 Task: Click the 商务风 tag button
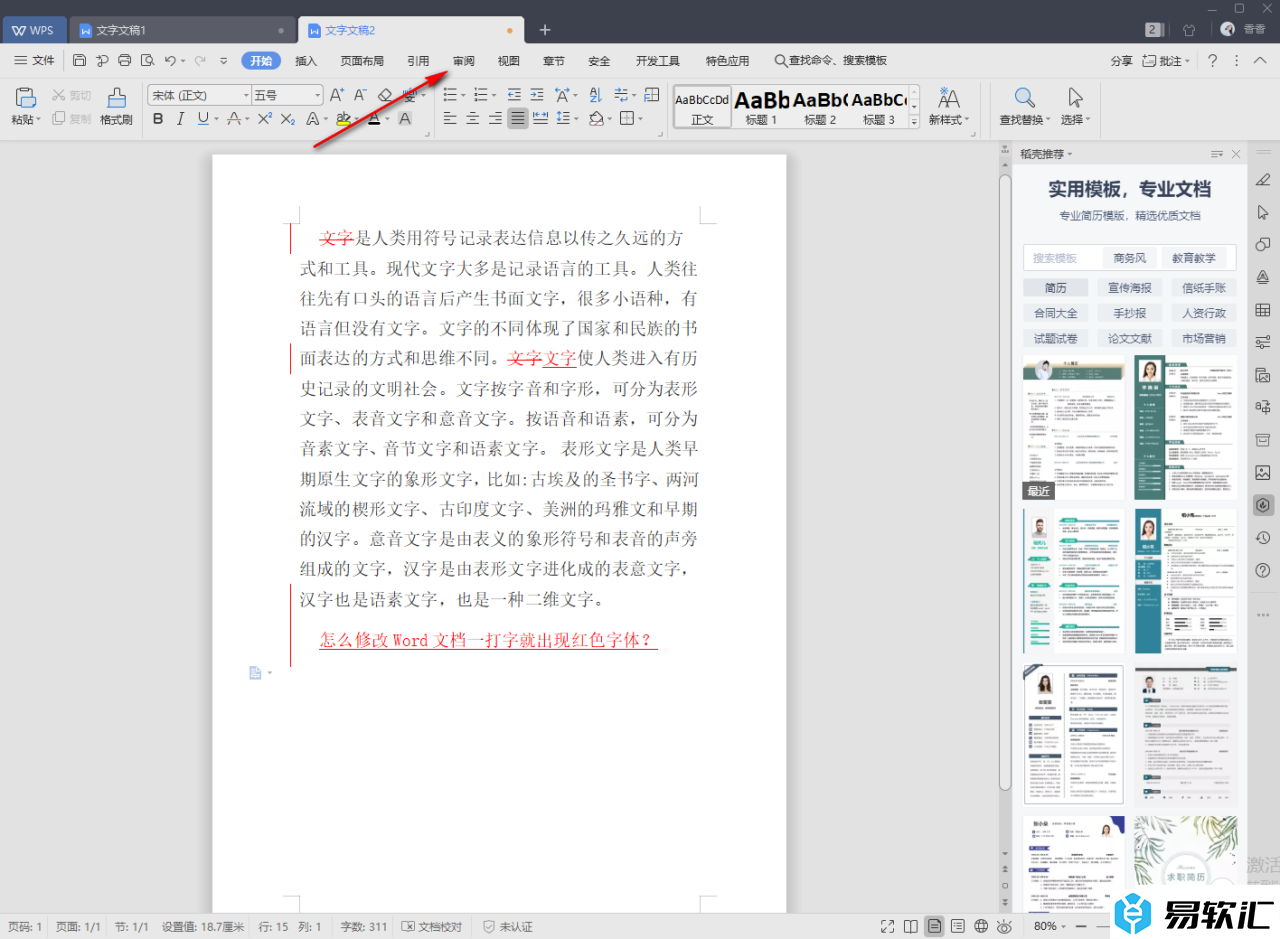coord(1130,258)
